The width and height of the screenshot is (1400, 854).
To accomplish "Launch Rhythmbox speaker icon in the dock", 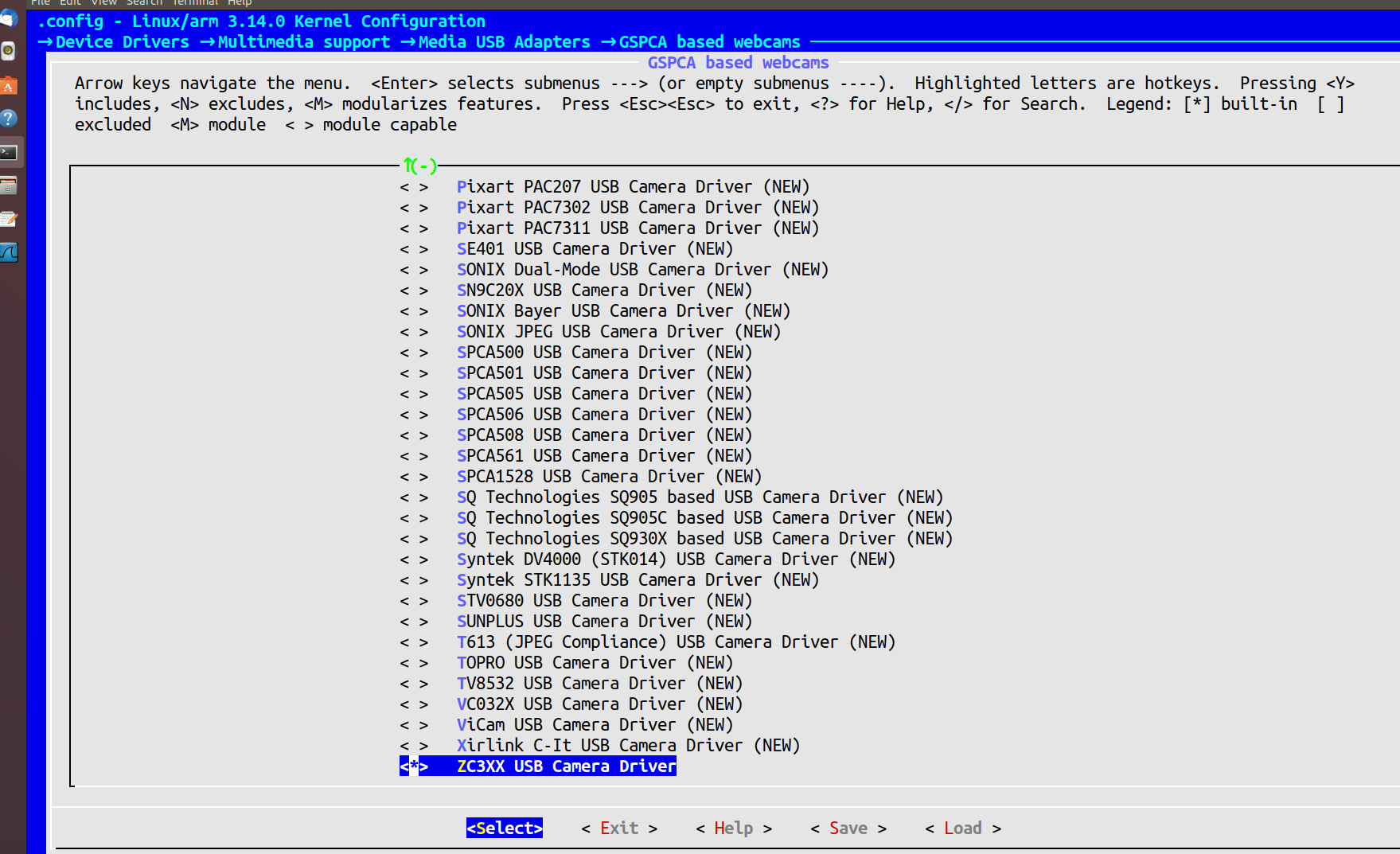I will (9, 52).
